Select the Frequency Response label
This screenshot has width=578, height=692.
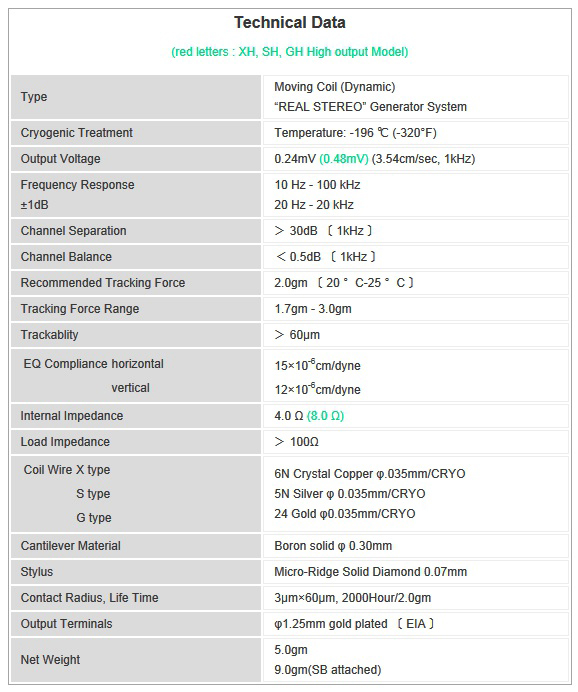pos(77,185)
